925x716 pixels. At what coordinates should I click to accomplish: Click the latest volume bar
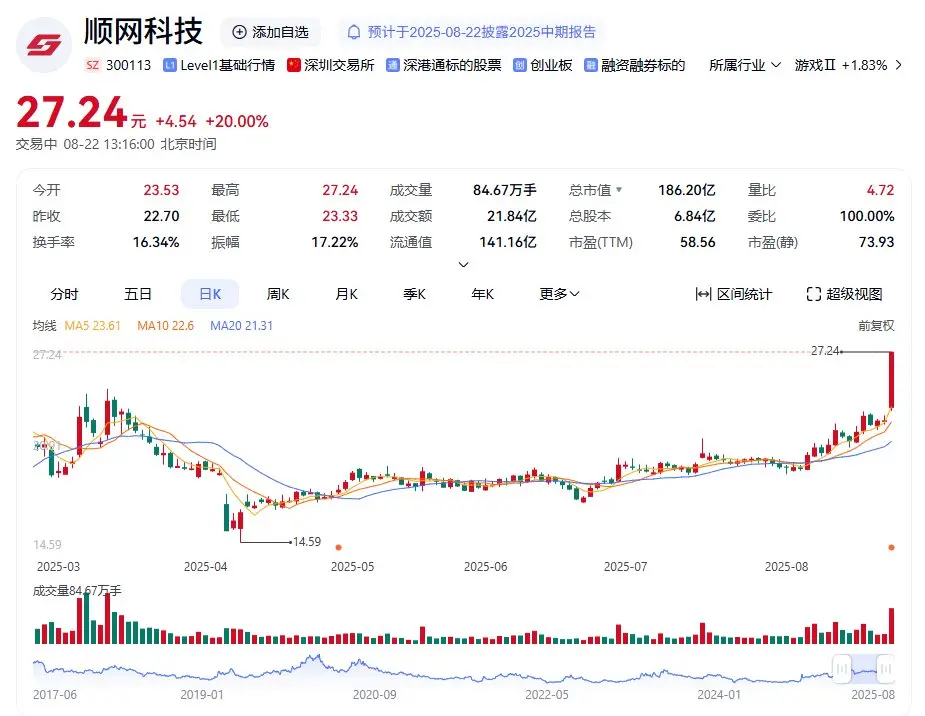[x=891, y=626]
